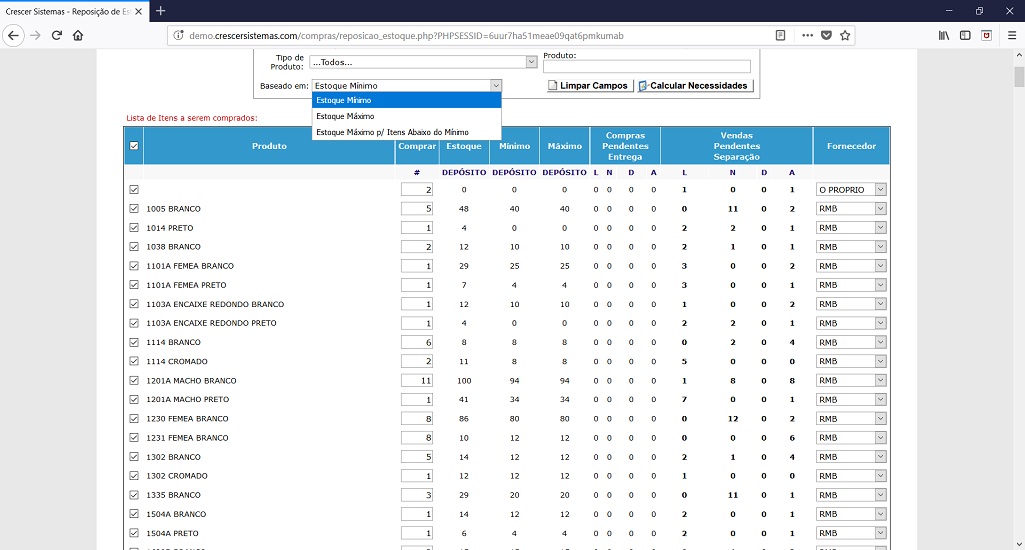Image resolution: width=1025 pixels, height=550 pixels.
Task: Uncheck the 1504A PRETO row checkbox
Action: click(x=134, y=533)
